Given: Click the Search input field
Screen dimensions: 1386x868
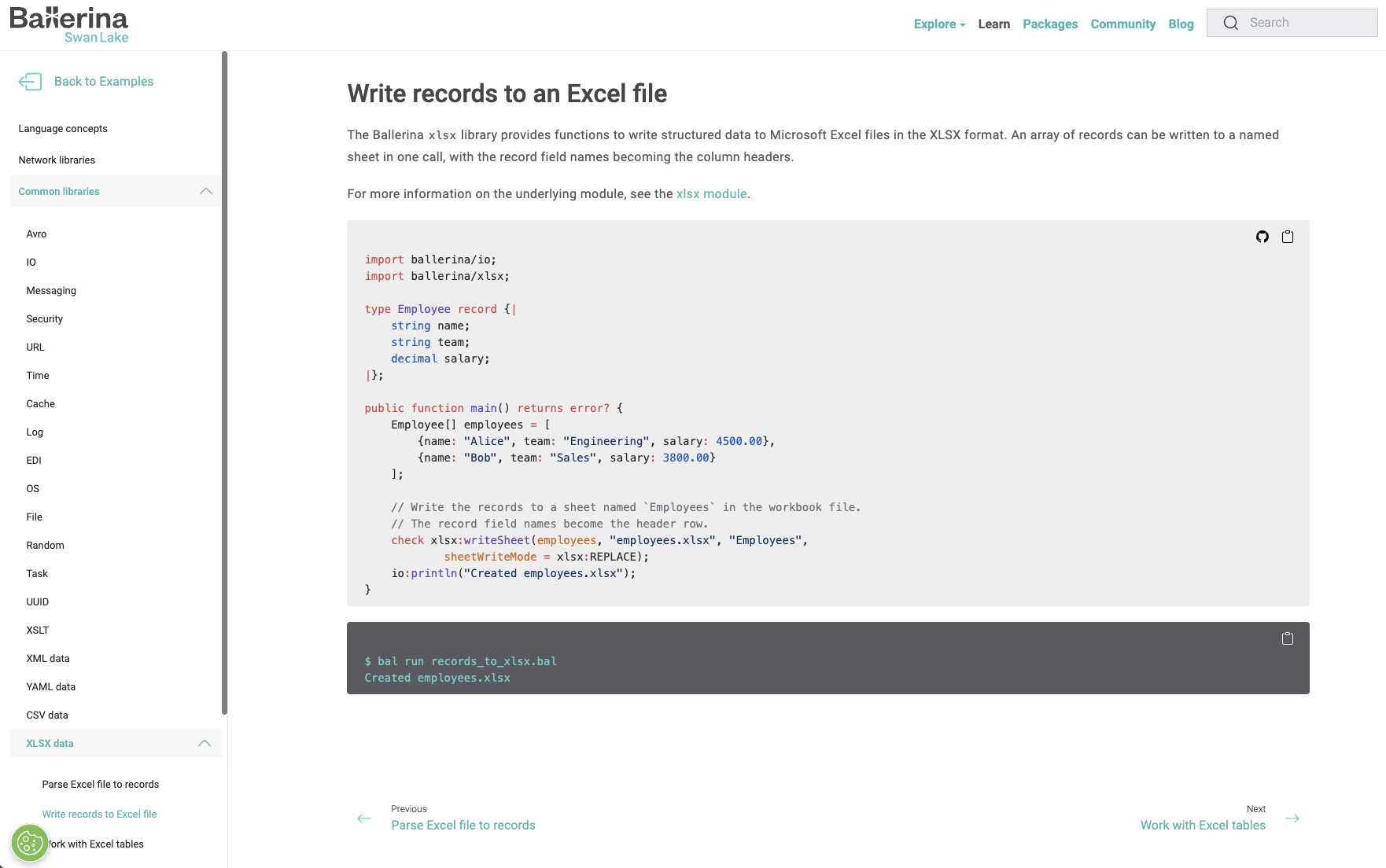Looking at the screenshot, I should point(1292,23).
